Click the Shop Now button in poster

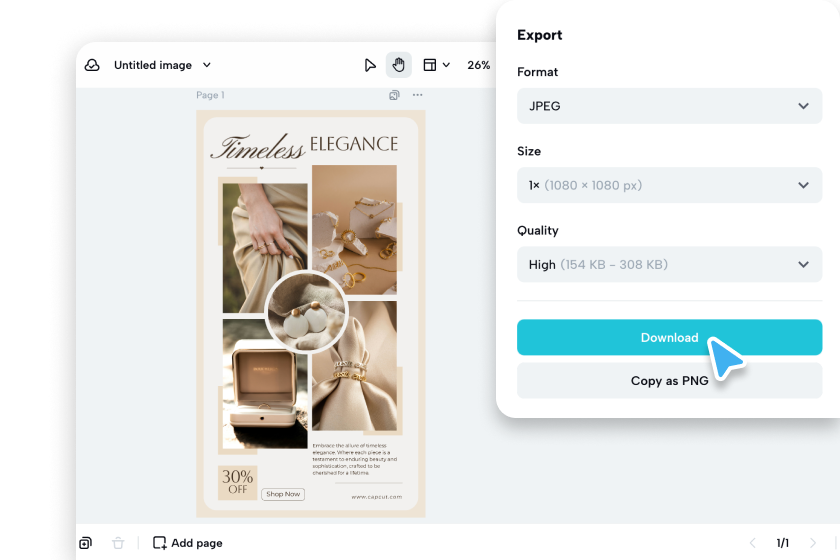click(x=283, y=494)
